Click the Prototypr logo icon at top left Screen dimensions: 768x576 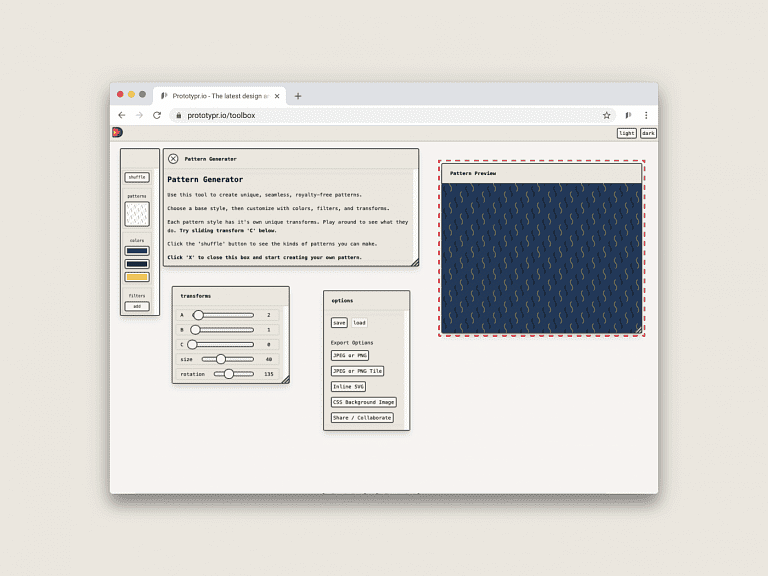[x=117, y=132]
